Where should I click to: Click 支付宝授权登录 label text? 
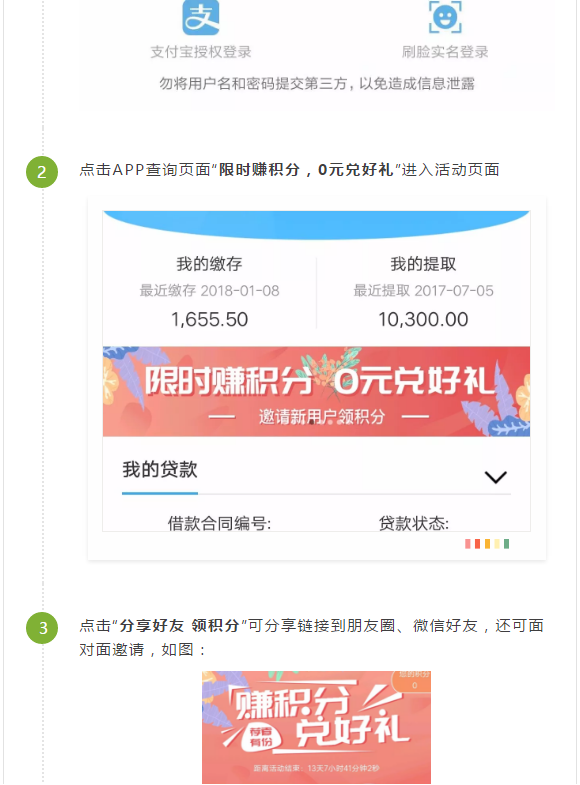tap(201, 52)
